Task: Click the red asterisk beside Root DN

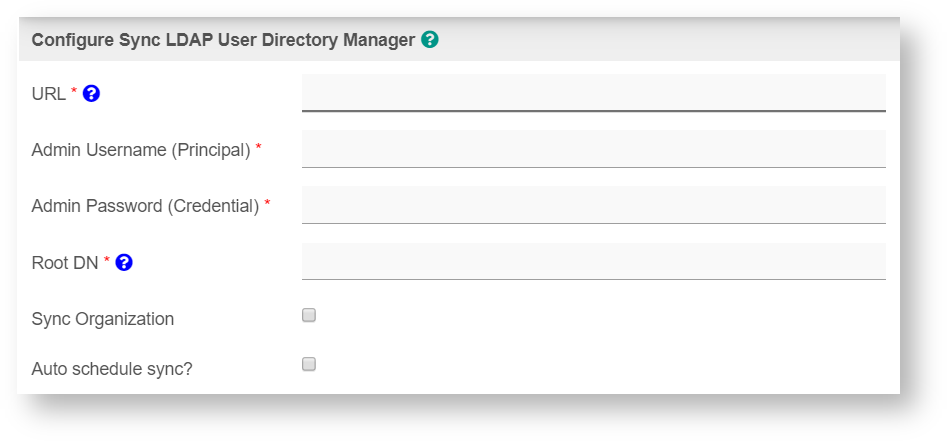Action: pyautogui.click(x=107, y=261)
